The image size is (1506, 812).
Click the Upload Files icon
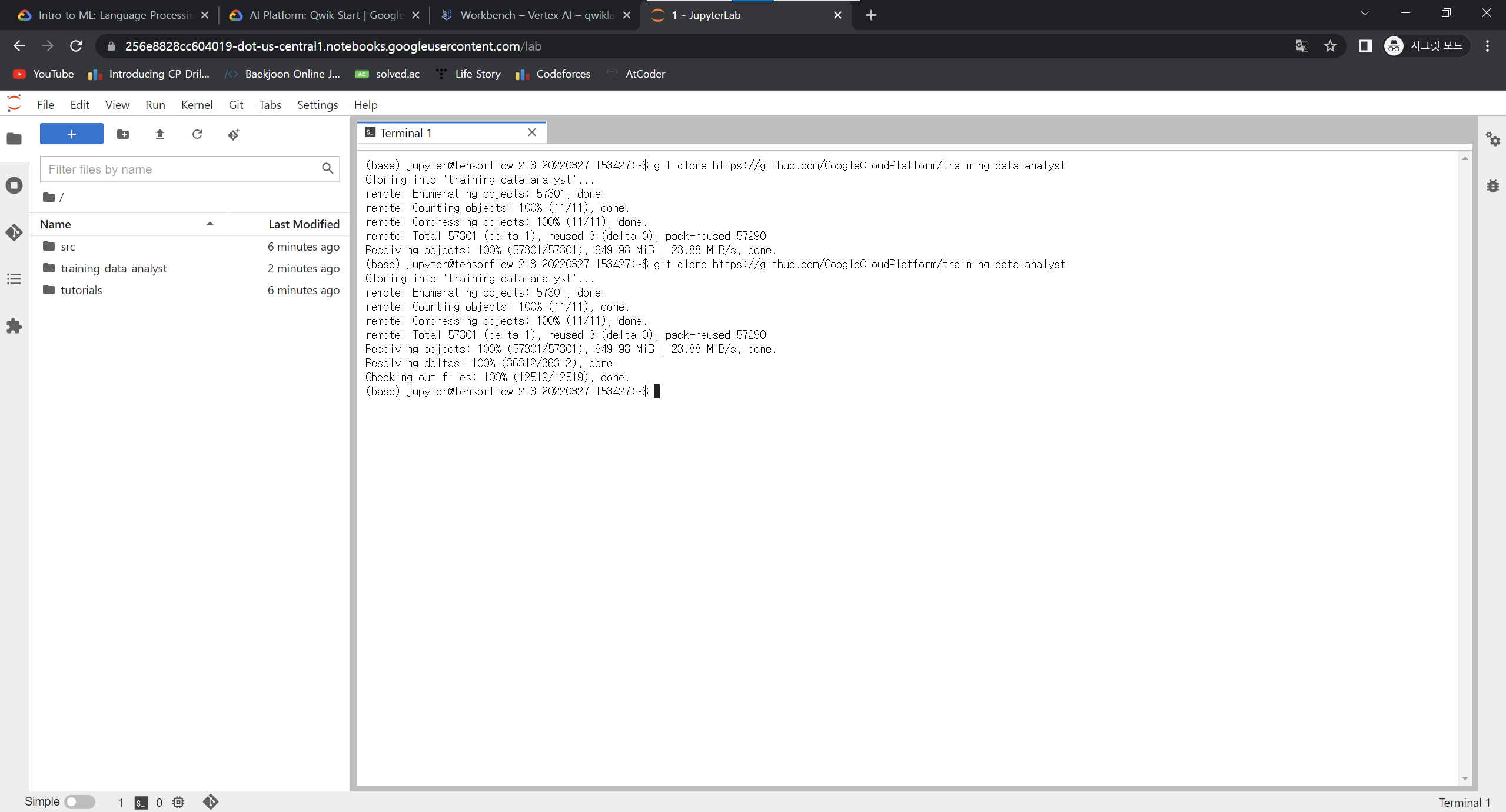click(159, 134)
